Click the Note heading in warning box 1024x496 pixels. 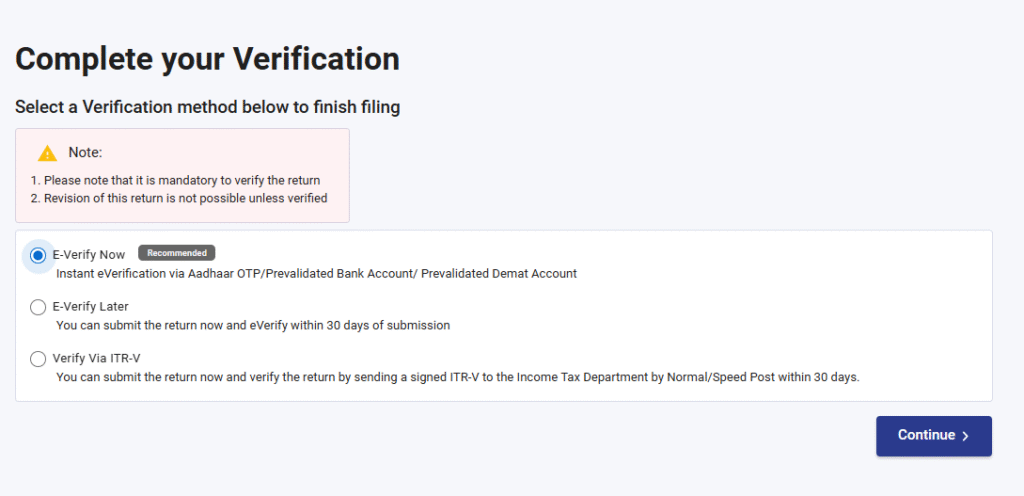(86, 153)
